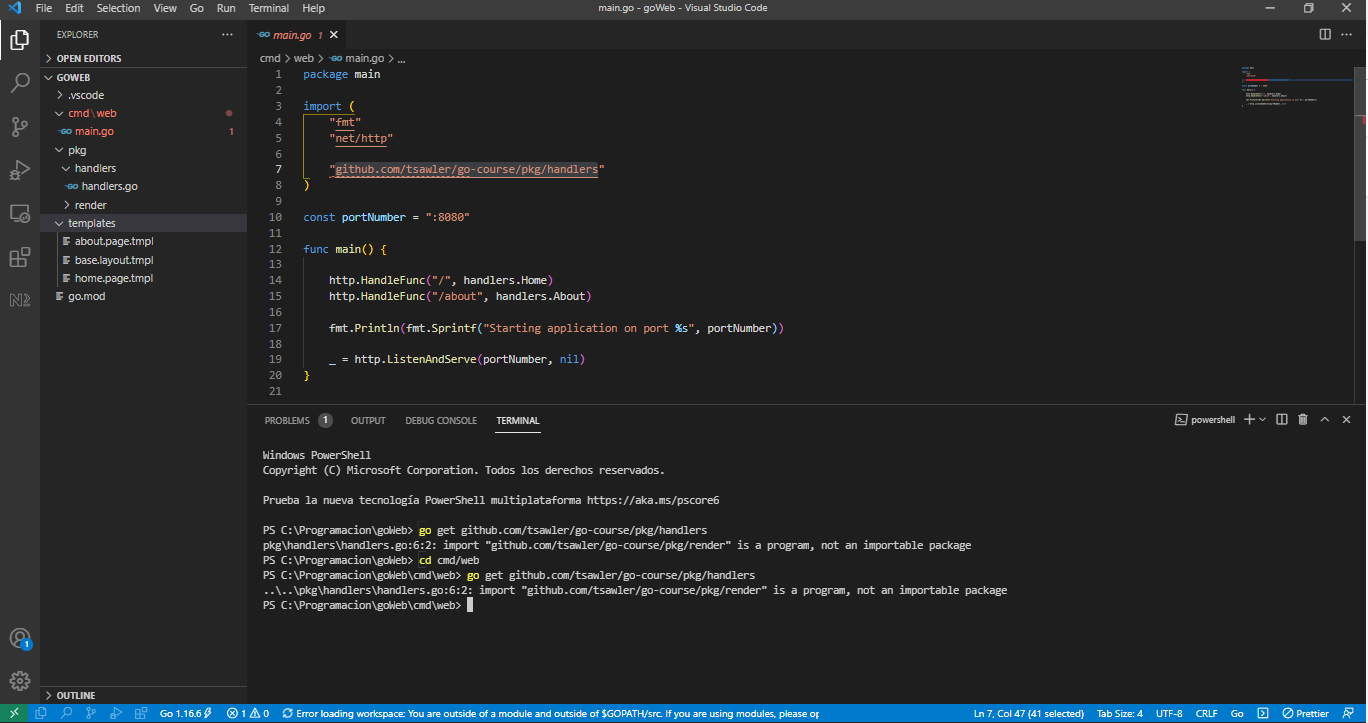Screen dimensions: 1368x723
Task: Open the Search view in activity bar
Action: 19,83
